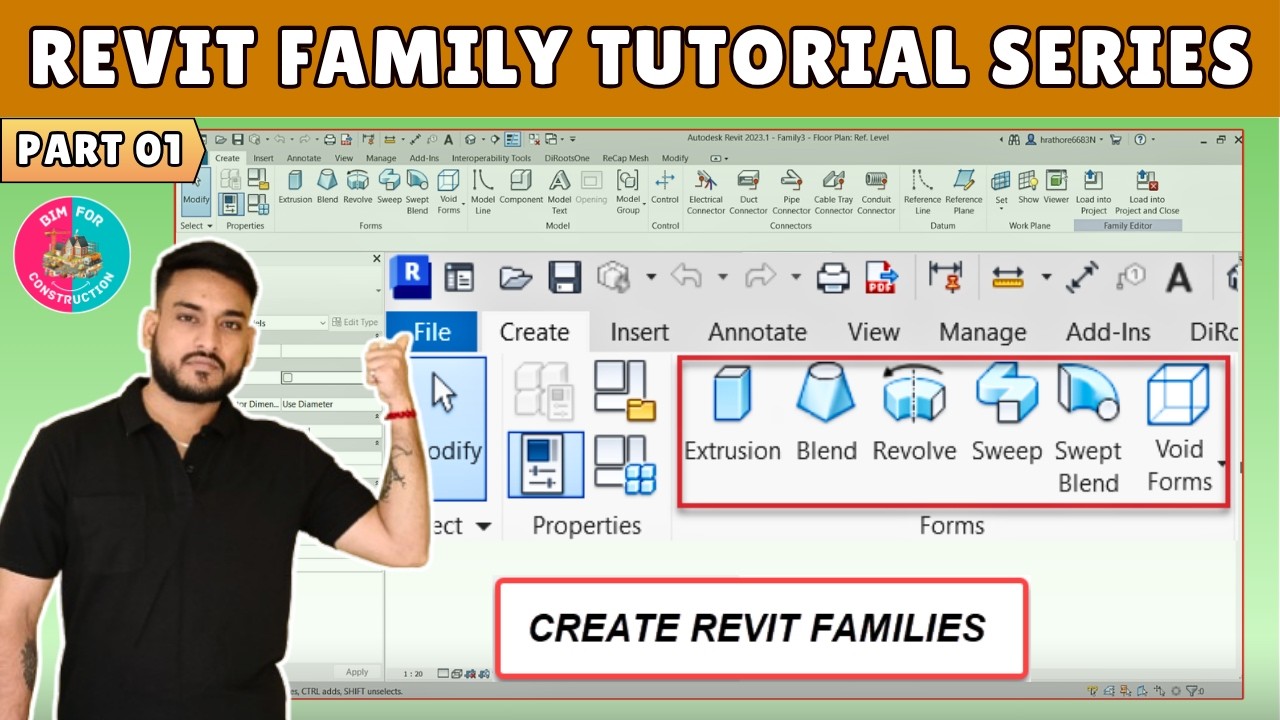Image resolution: width=1280 pixels, height=720 pixels.
Task: Choose the Reference Plane tool
Action: point(963,192)
